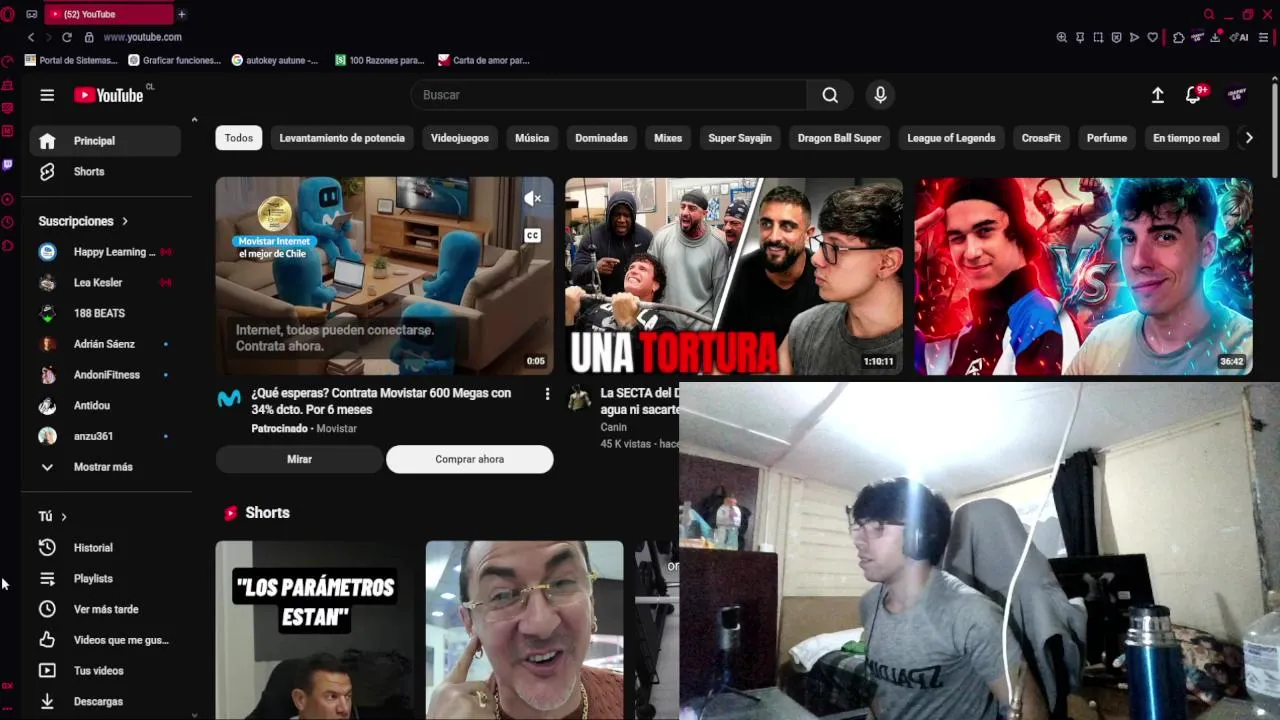Click the search magnifier button

pos(830,95)
